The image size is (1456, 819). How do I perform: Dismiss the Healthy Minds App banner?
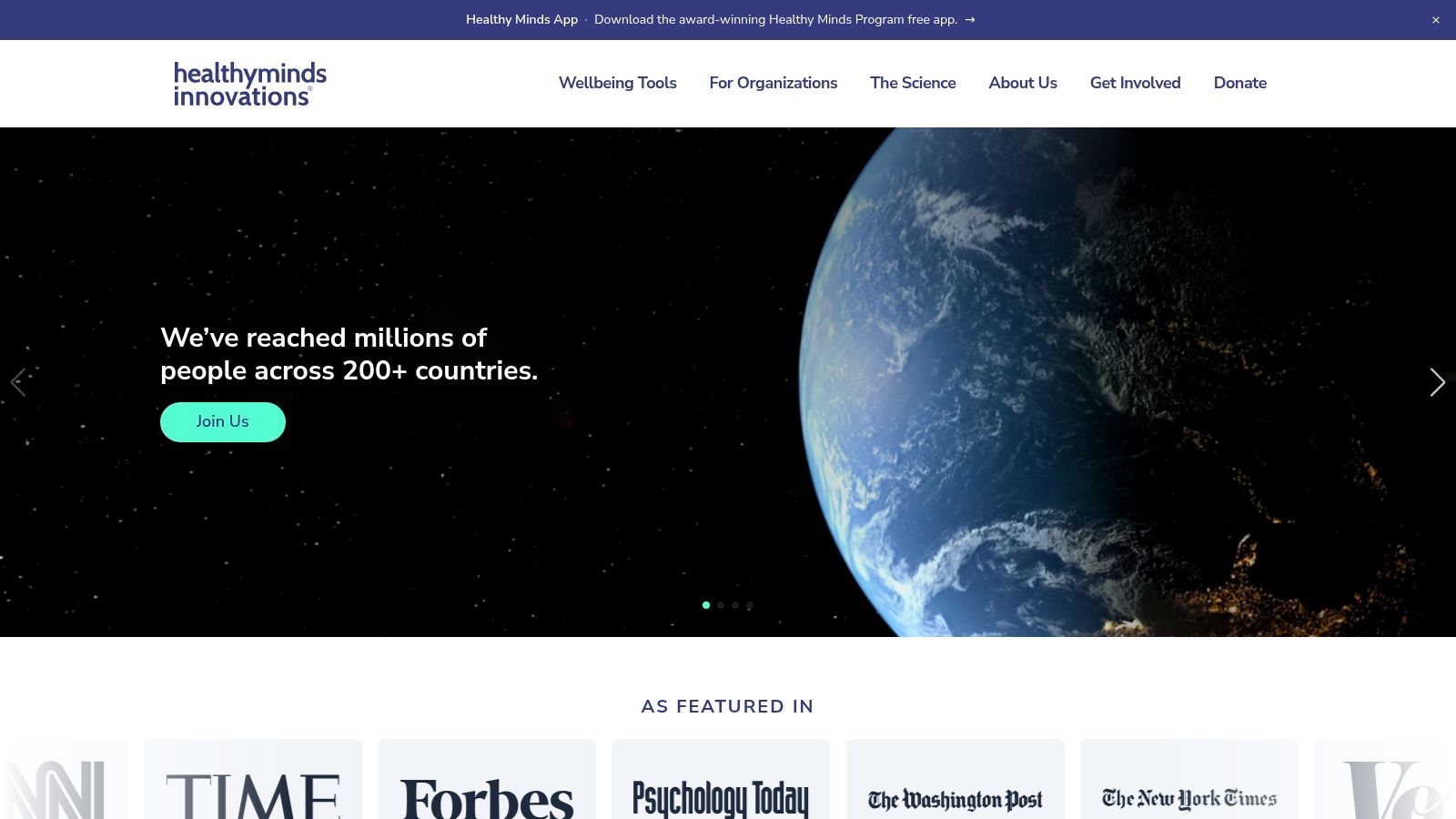(1436, 20)
